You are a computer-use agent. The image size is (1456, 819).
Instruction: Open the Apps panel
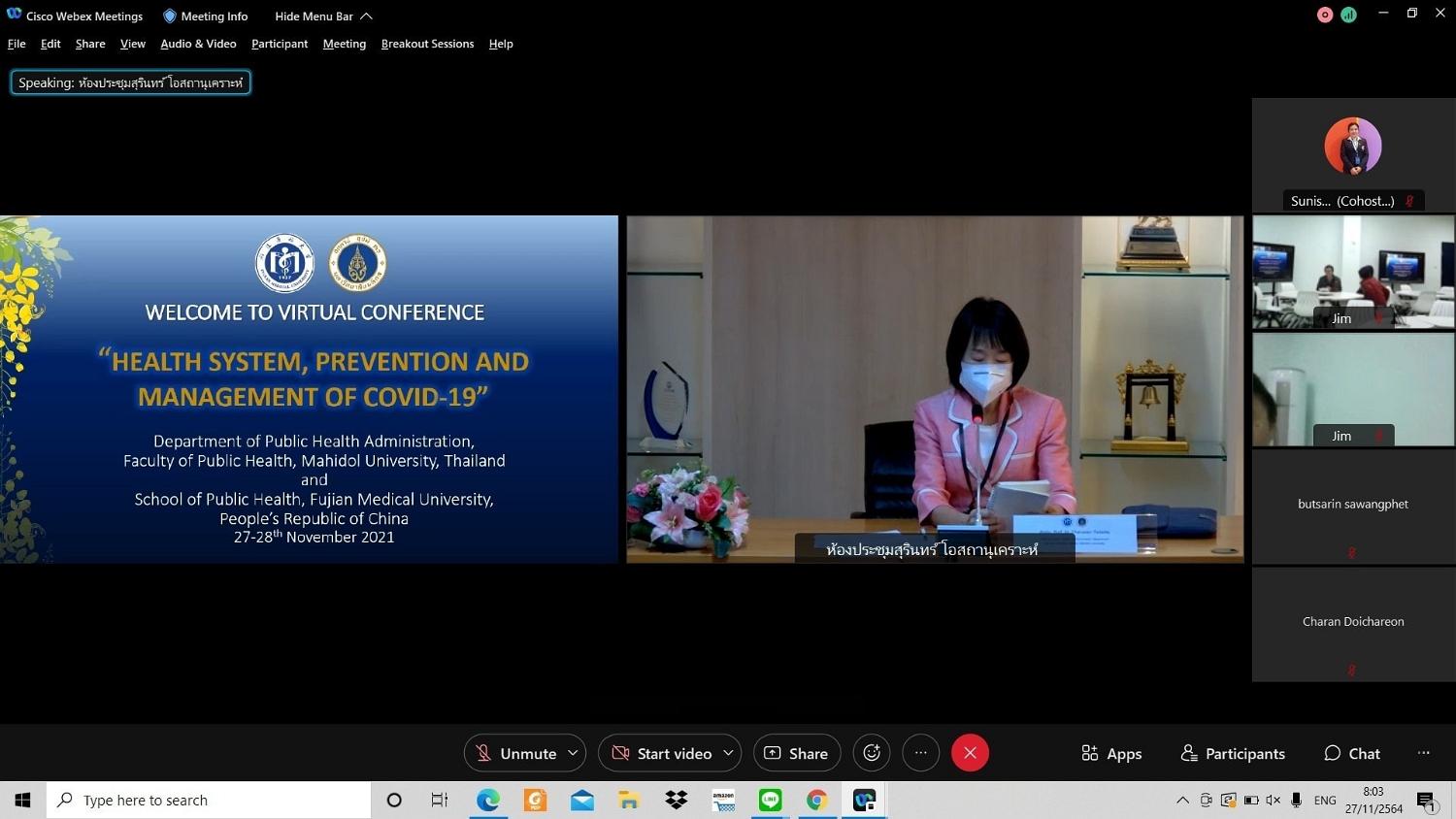pos(1111,753)
